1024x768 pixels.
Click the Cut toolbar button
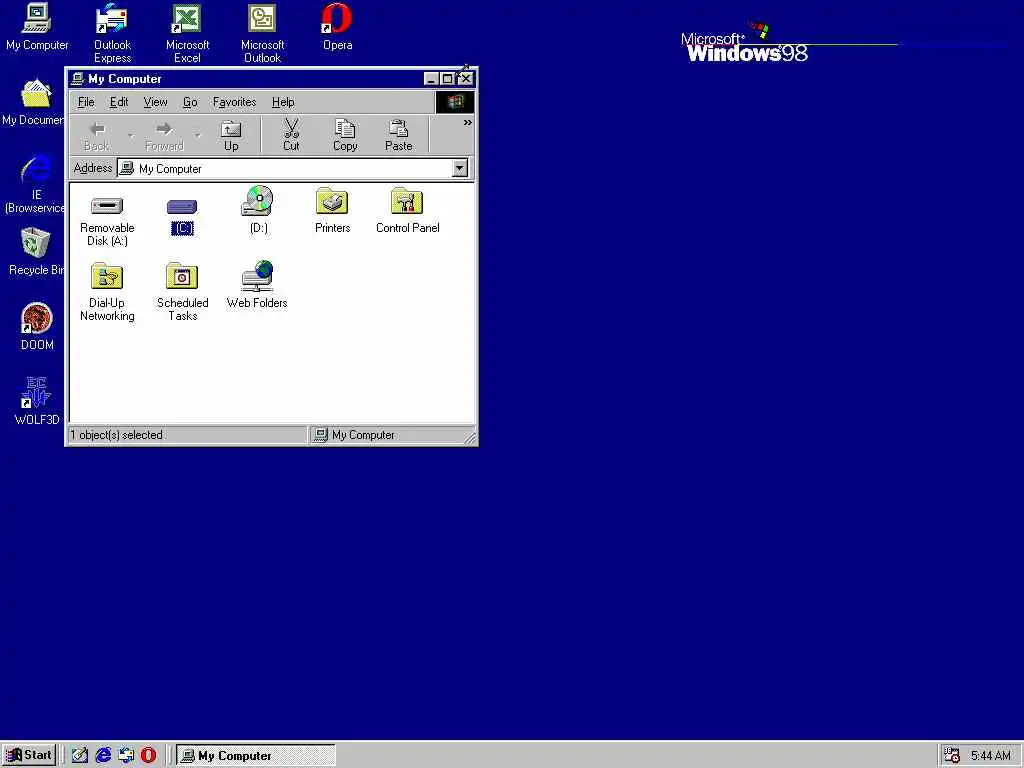tap(291, 135)
